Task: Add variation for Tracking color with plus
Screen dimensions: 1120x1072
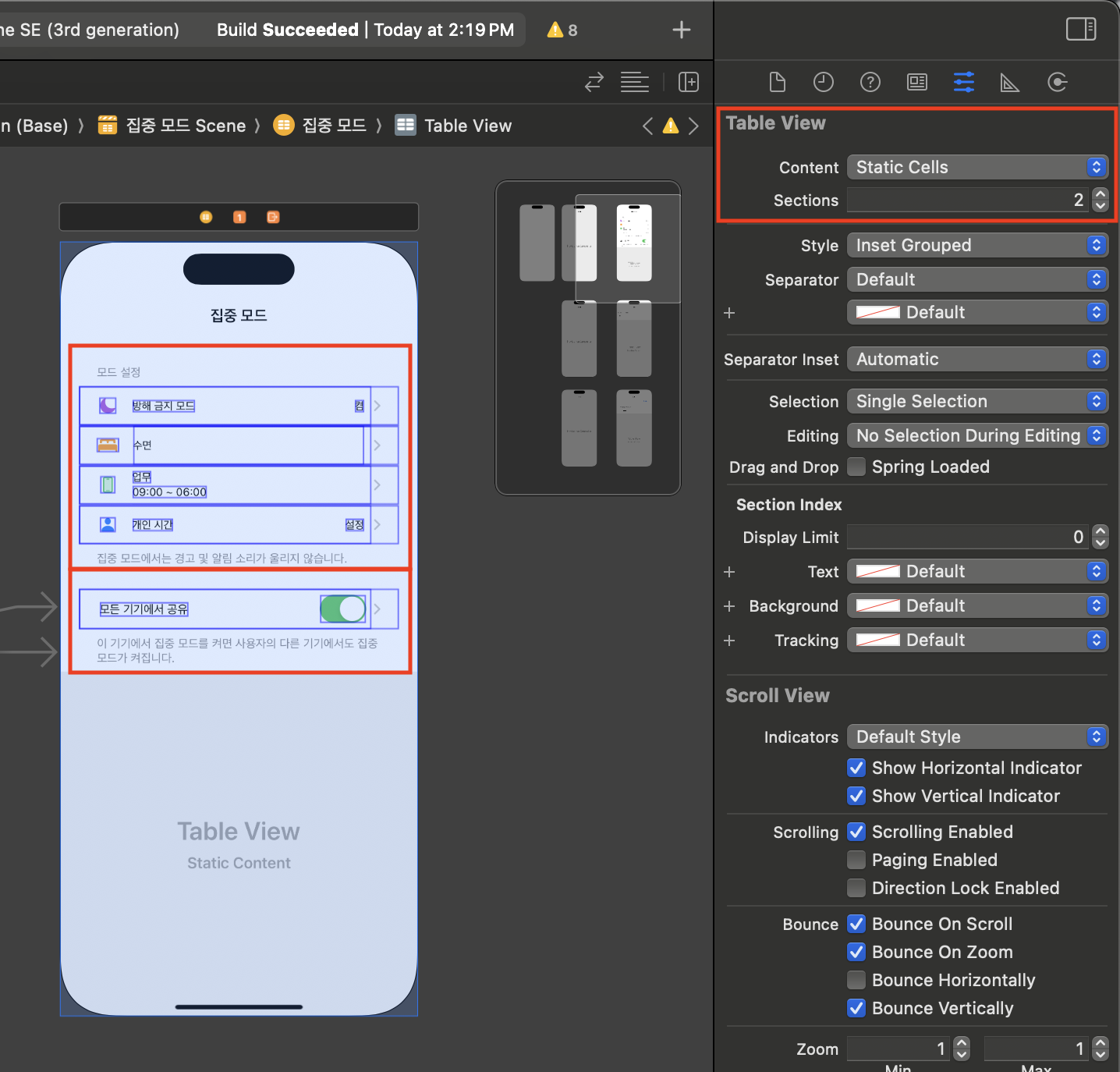Action: coord(729,641)
